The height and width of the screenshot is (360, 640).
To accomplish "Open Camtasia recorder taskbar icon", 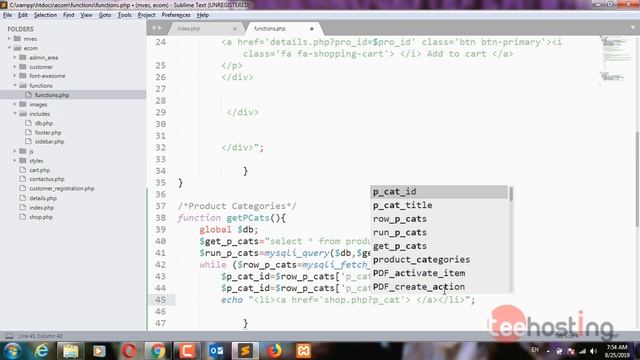I will point(187,351).
